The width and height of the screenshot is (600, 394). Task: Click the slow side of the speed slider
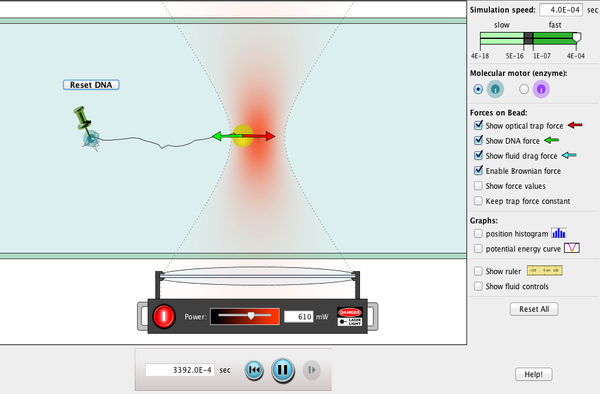click(502, 39)
